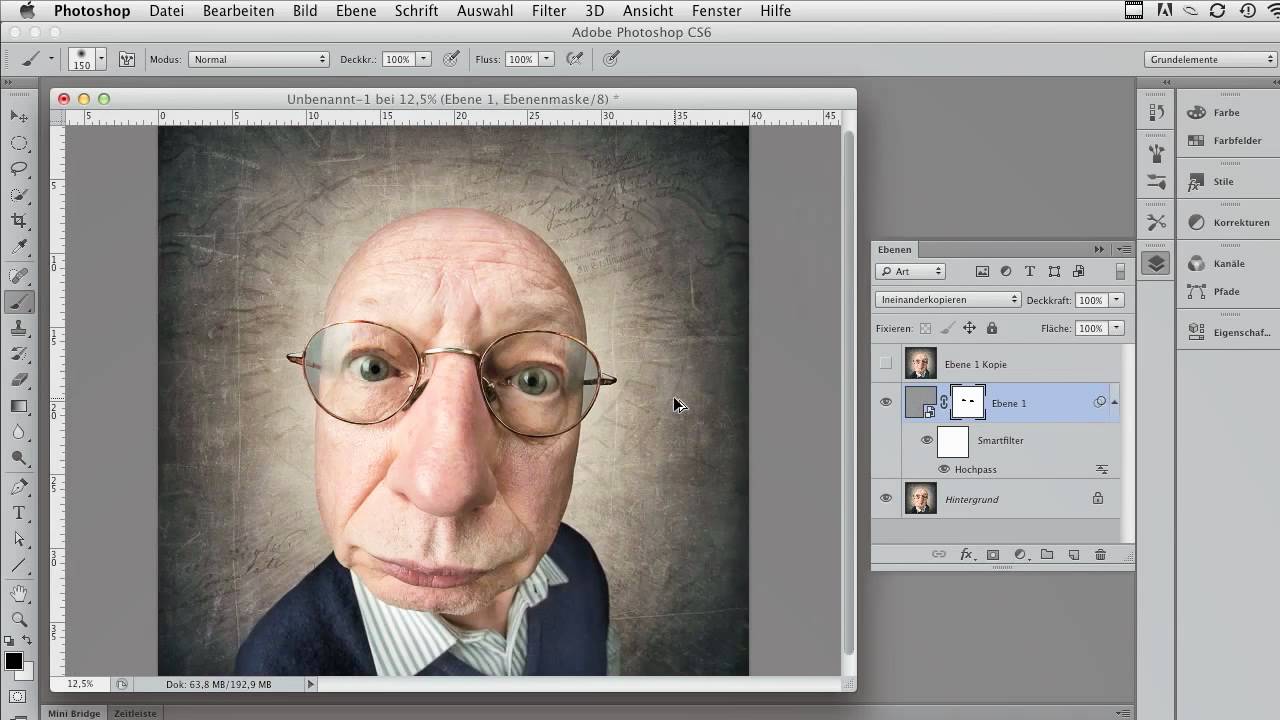Screen dimensions: 1280x720
Task: Open the Grundelemente workspace dropdown
Action: pos(1211,59)
